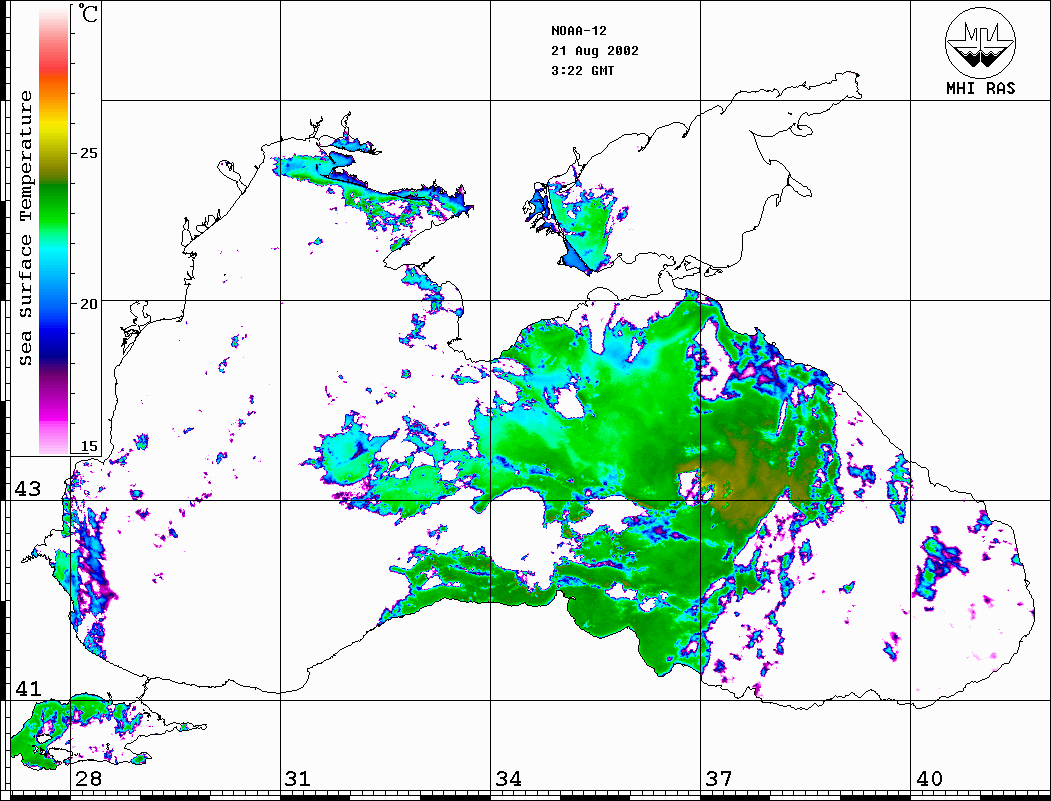Click longitude label '28'
Image resolution: width=1051 pixels, height=801 pixels.
click(x=88, y=779)
